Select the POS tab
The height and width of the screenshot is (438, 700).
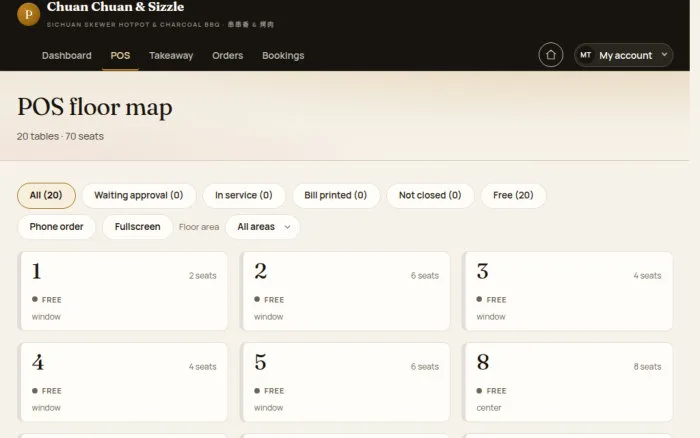tap(120, 55)
